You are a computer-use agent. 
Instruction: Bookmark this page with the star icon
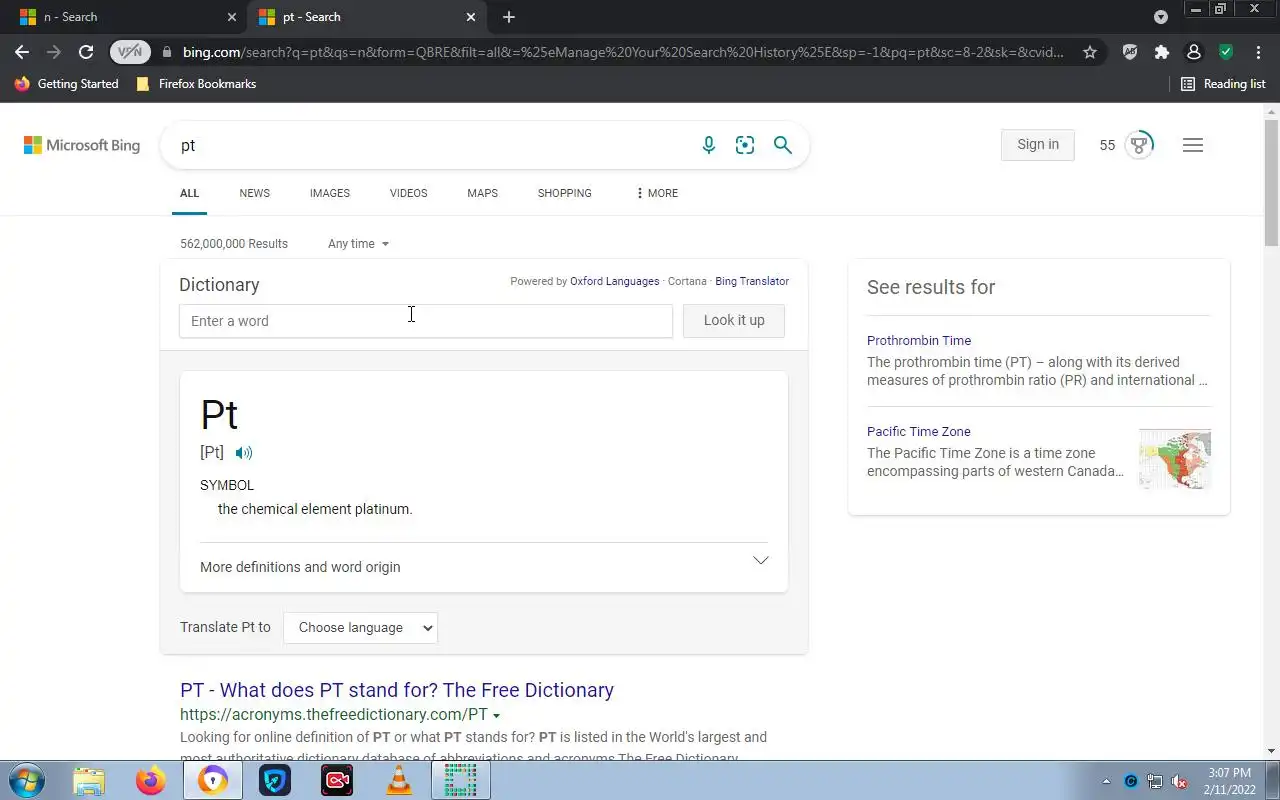tap(1090, 52)
